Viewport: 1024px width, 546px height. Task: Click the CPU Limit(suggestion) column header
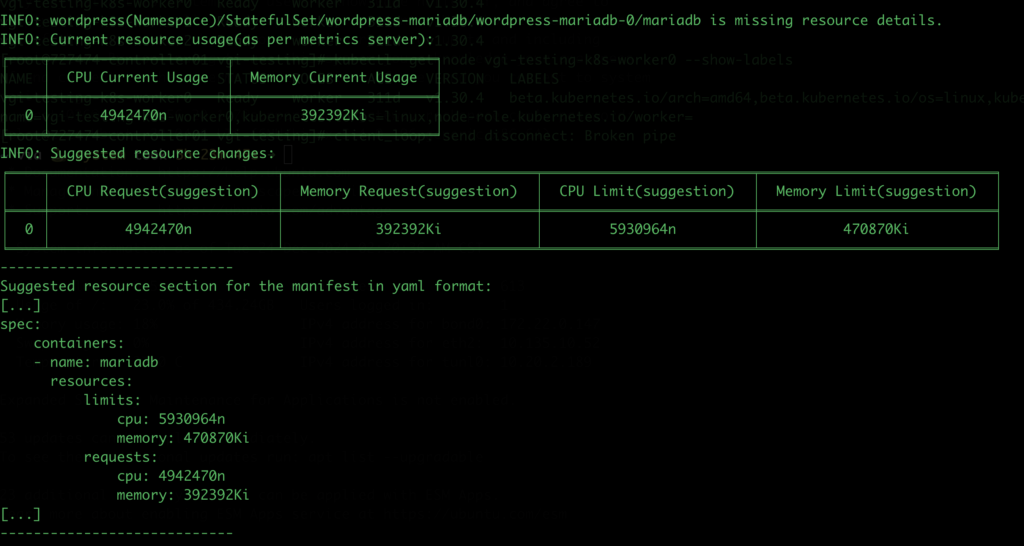tap(647, 191)
